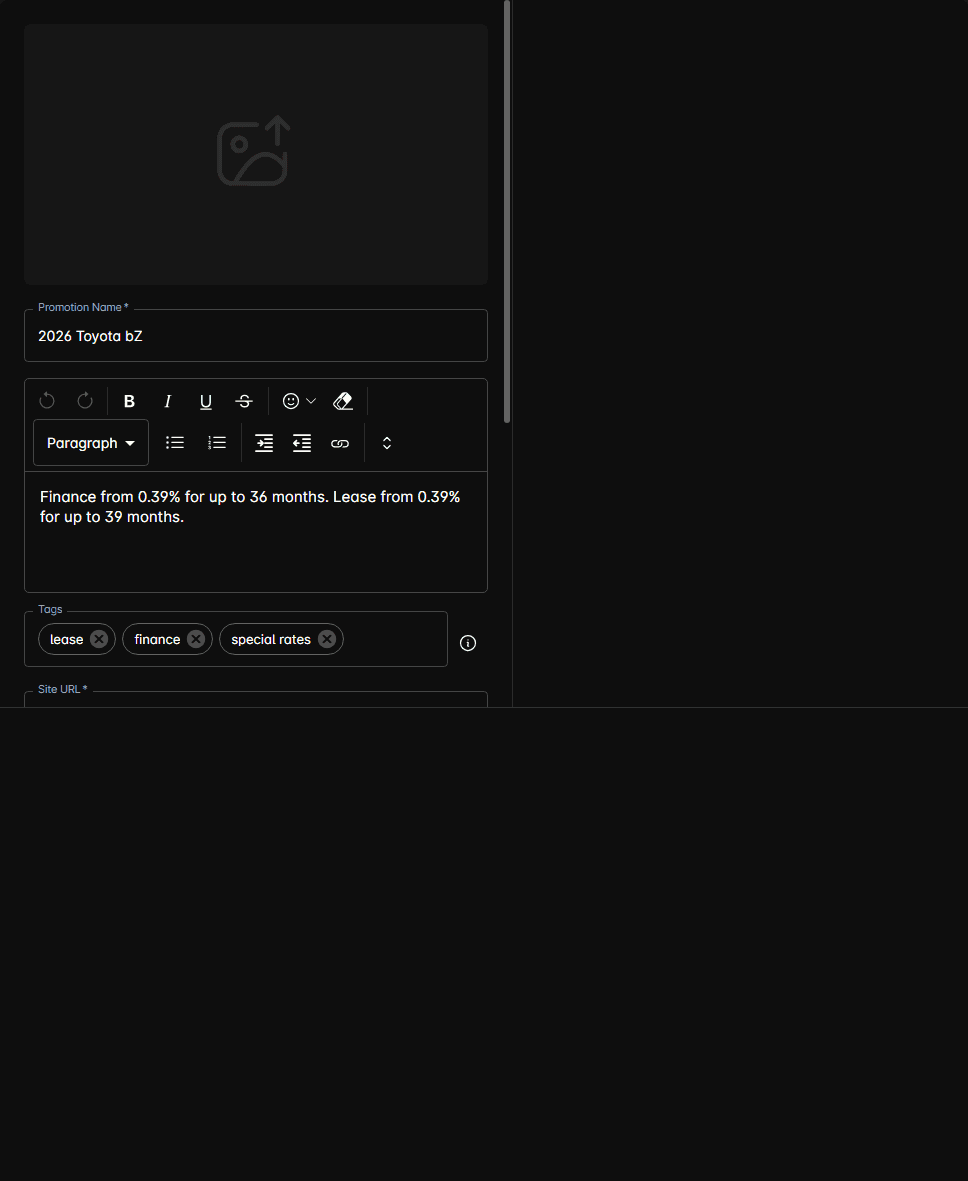Click the image upload placeholder area
This screenshot has width=968, height=1181.
tap(256, 154)
